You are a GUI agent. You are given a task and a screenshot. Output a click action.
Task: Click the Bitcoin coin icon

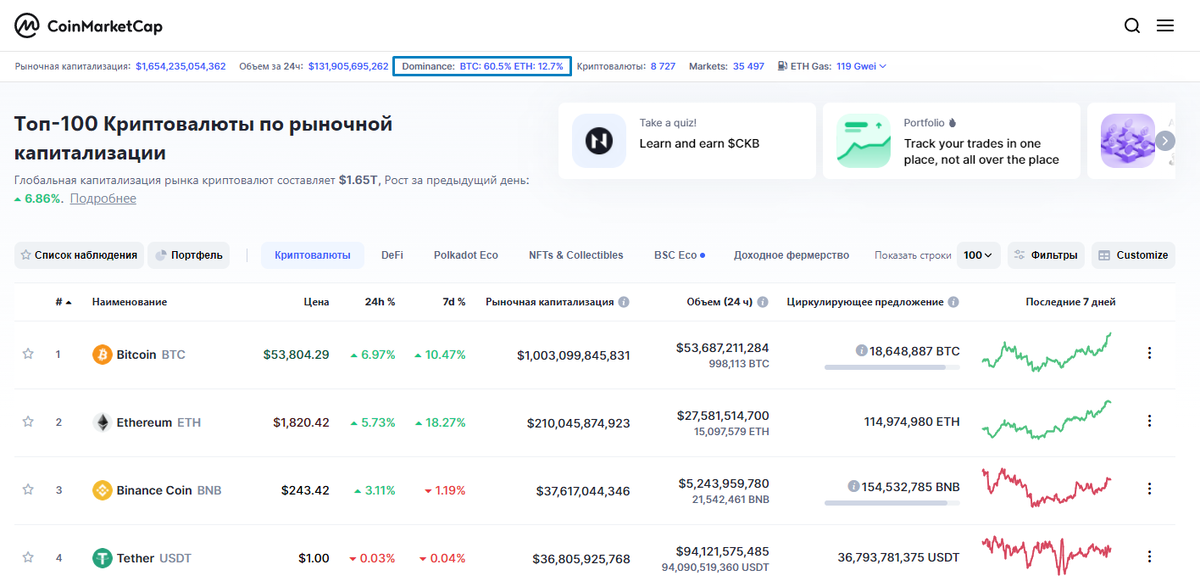102,354
